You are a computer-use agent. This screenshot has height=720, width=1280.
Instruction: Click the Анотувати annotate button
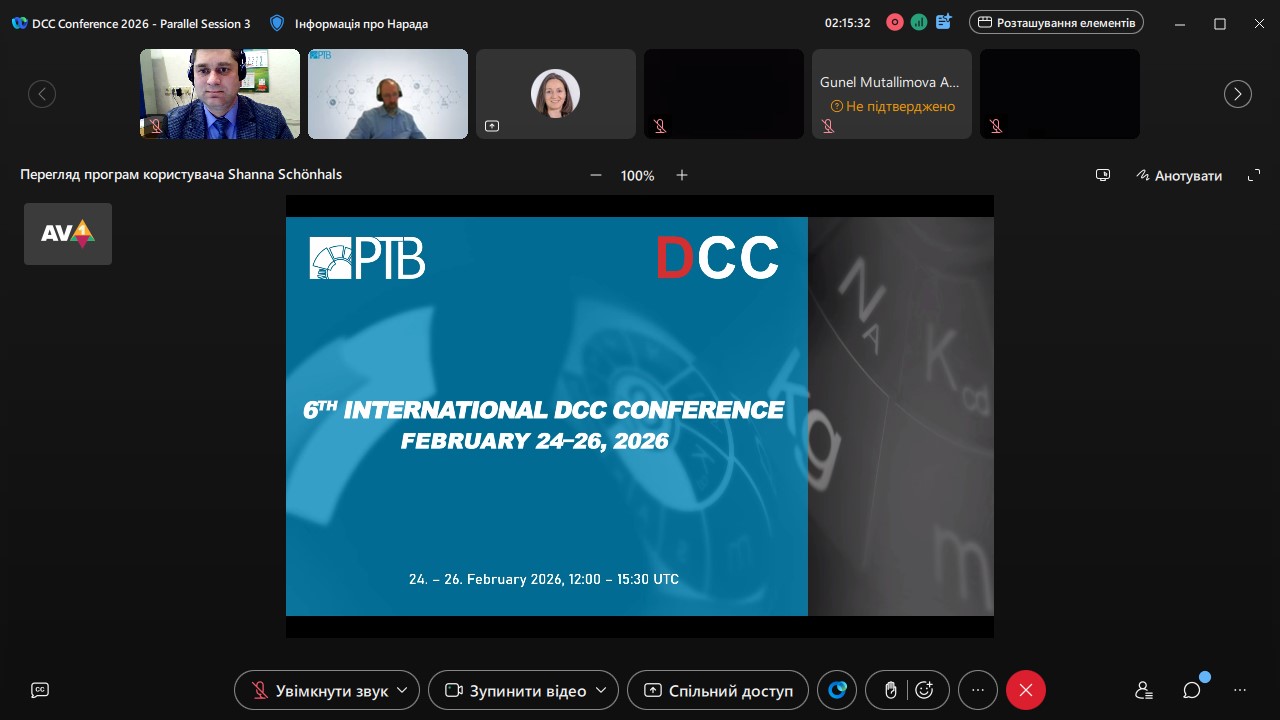1179,175
